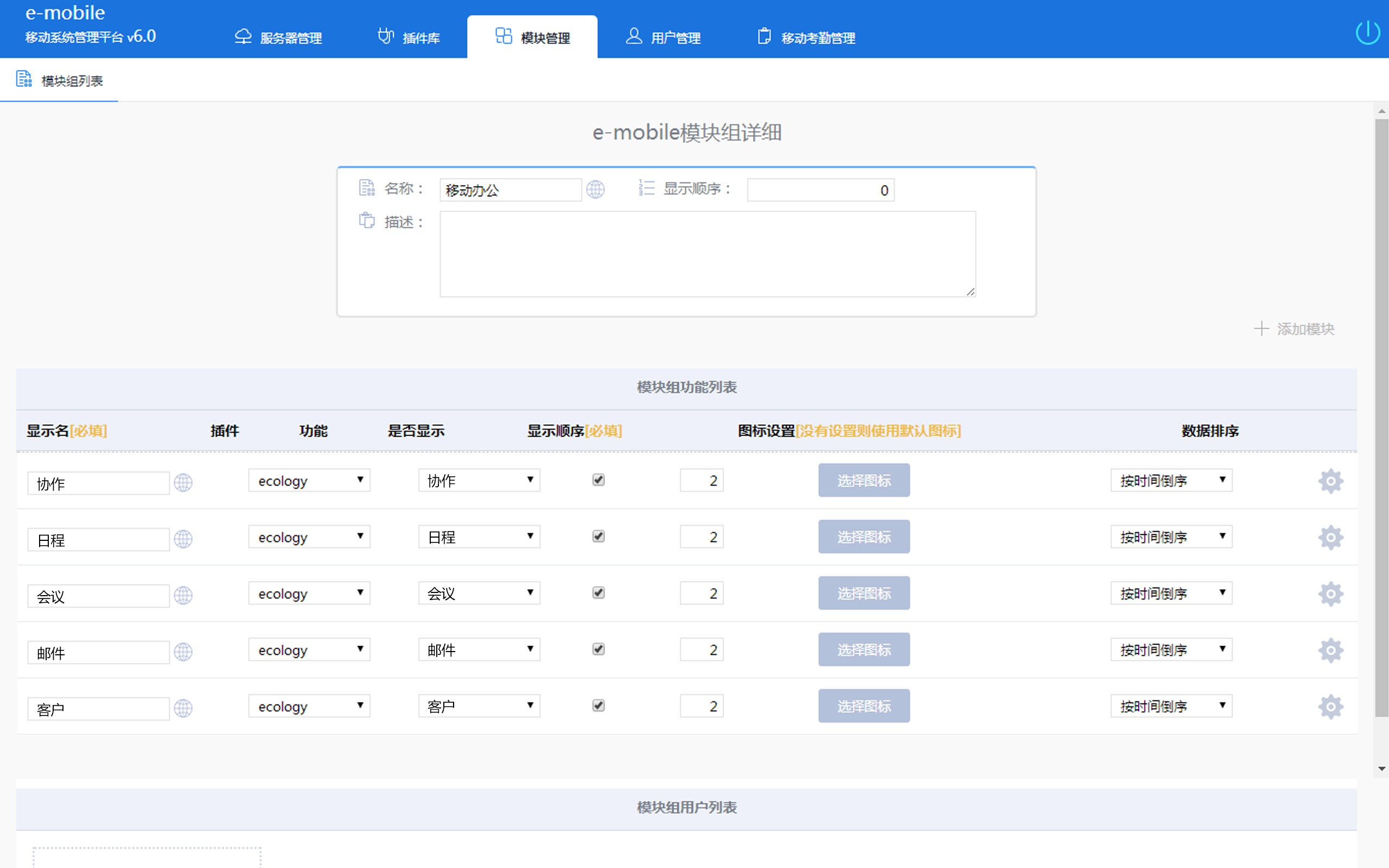Click display order field in 日程 row

(x=702, y=537)
